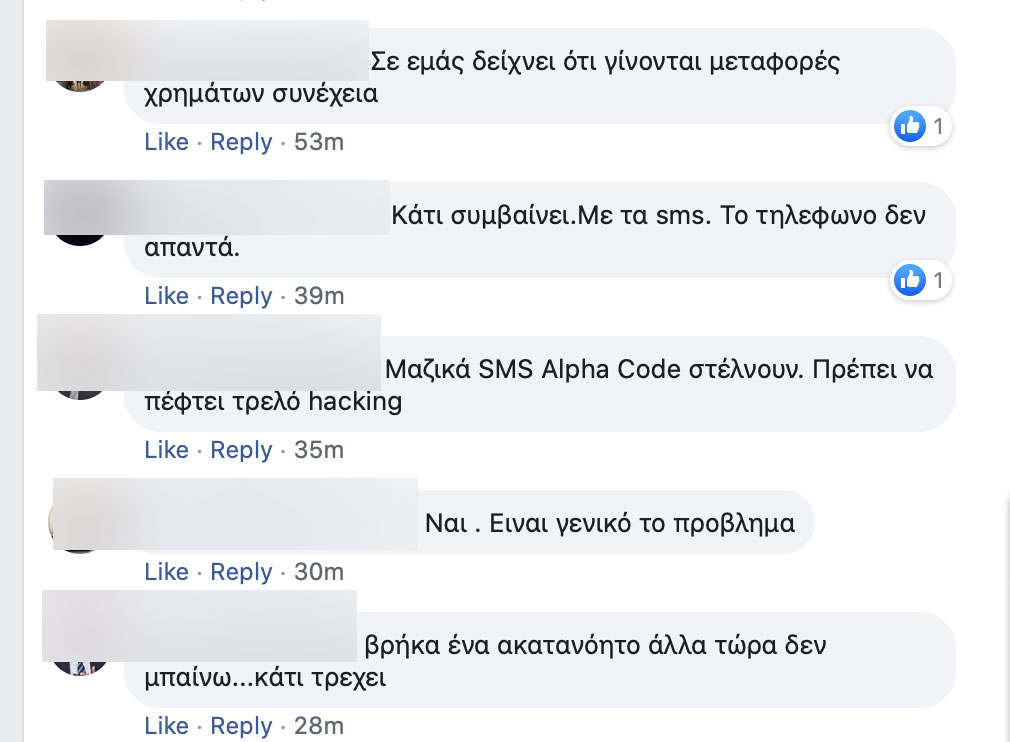Open the 39m timestamp link
The image size is (1010, 742).
(319, 296)
